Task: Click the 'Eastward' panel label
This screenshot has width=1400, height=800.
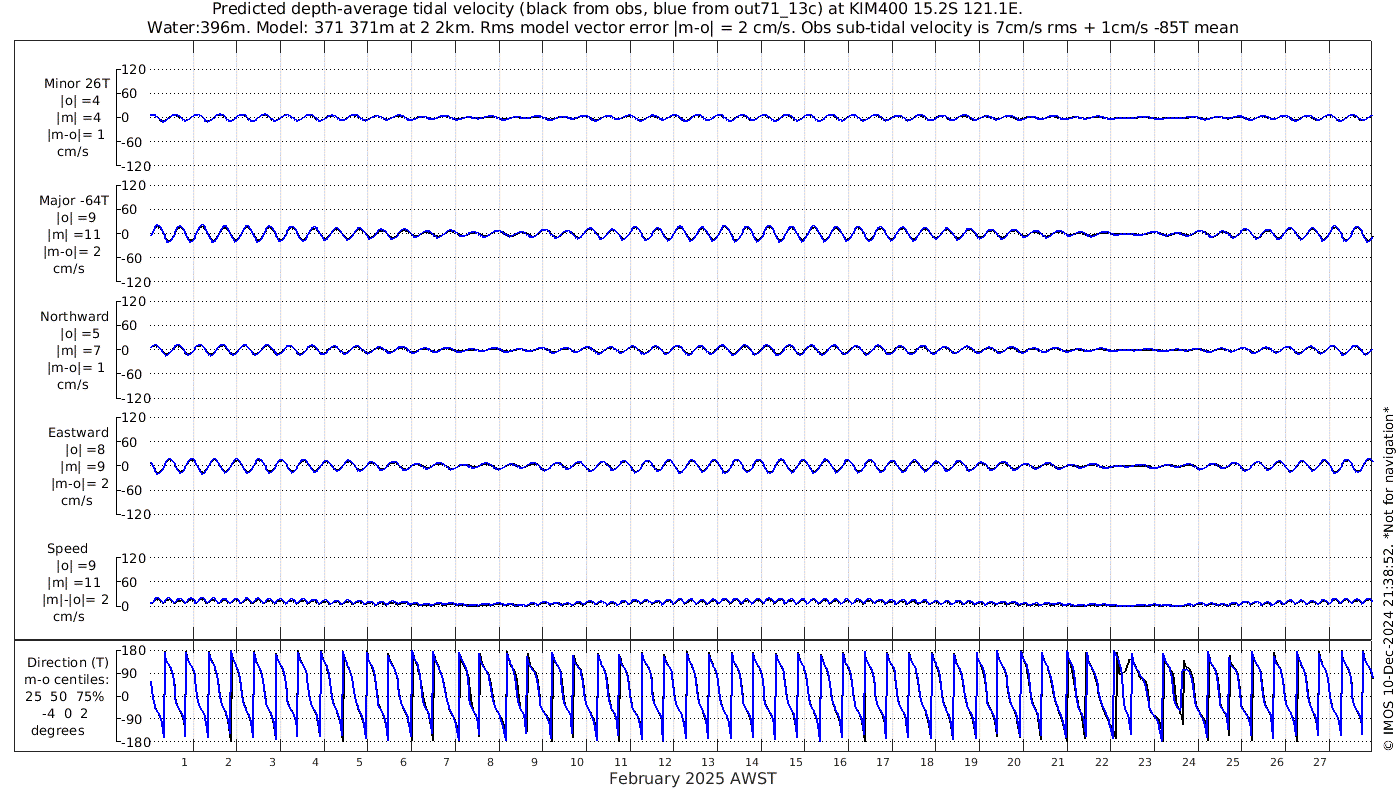Action: (x=78, y=433)
